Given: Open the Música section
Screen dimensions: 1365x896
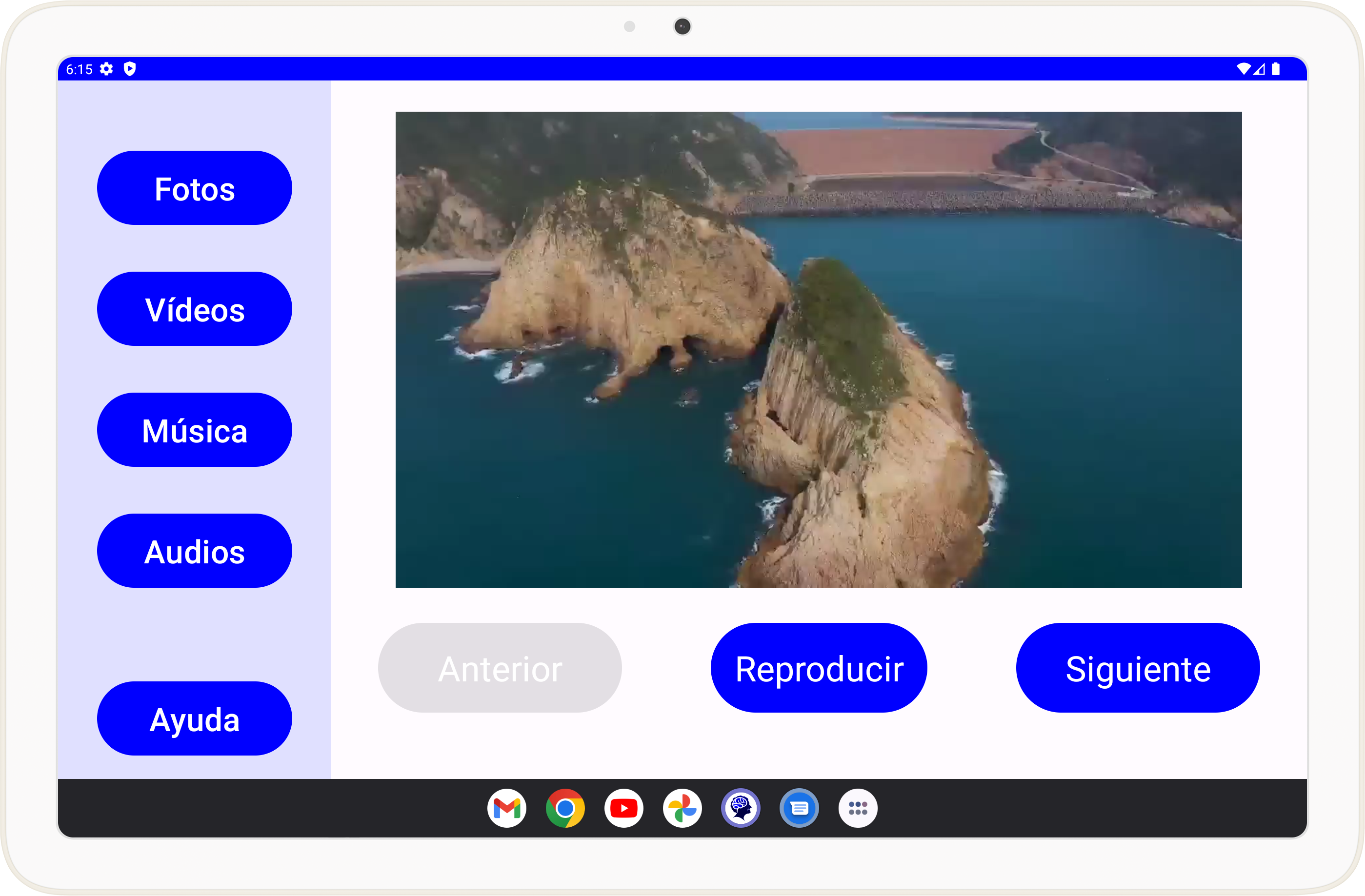Looking at the screenshot, I should pos(195,430).
